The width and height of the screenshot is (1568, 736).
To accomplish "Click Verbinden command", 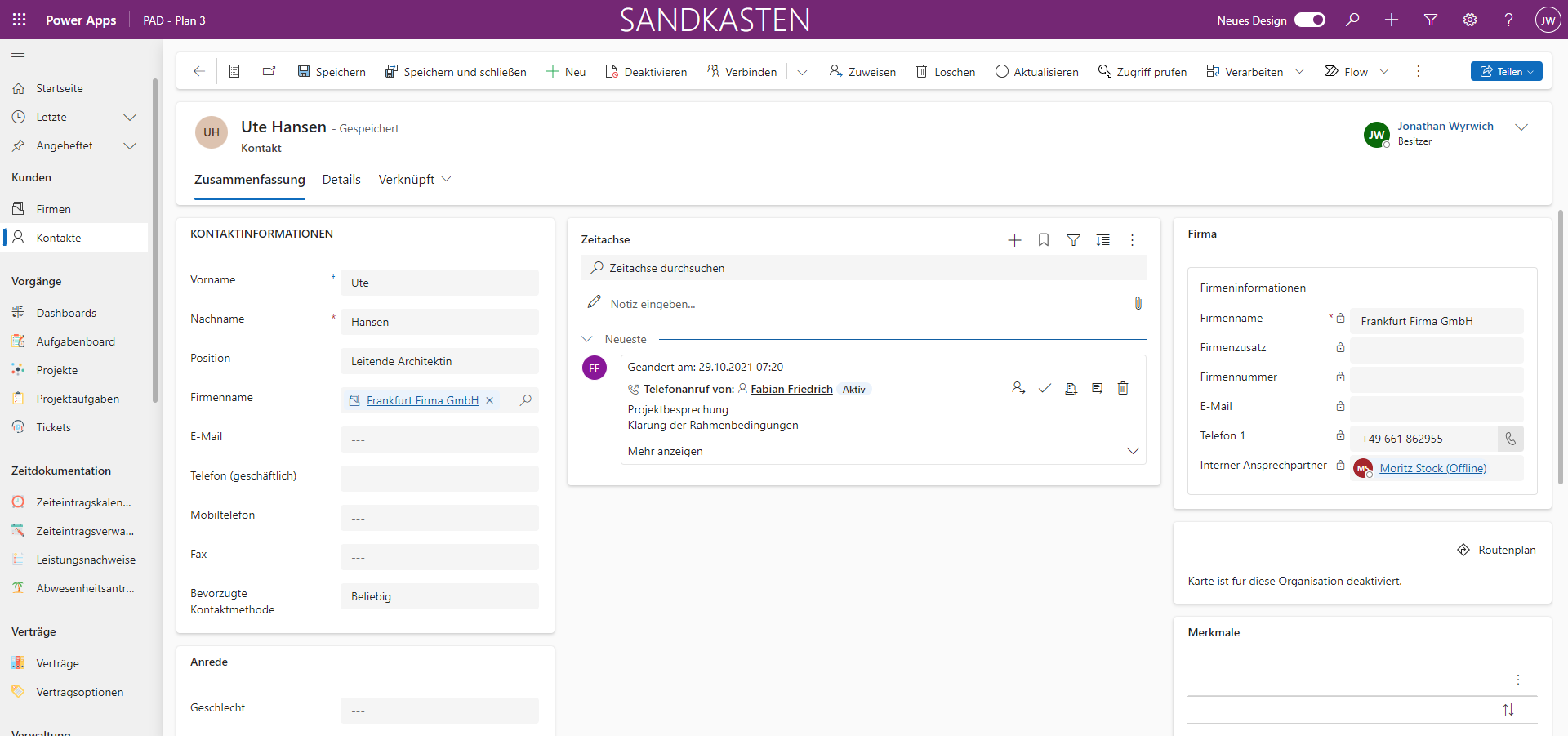I will point(742,72).
